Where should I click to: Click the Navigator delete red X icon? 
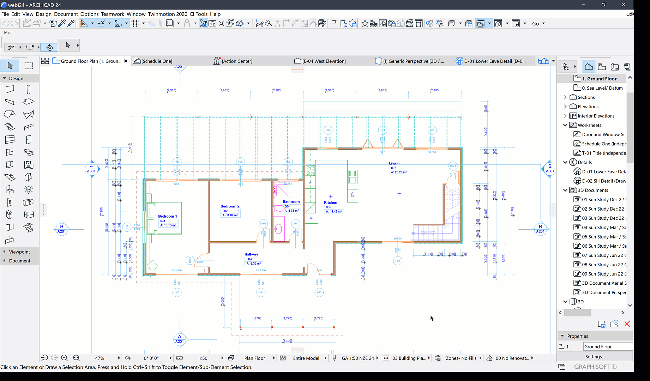click(627, 324)
